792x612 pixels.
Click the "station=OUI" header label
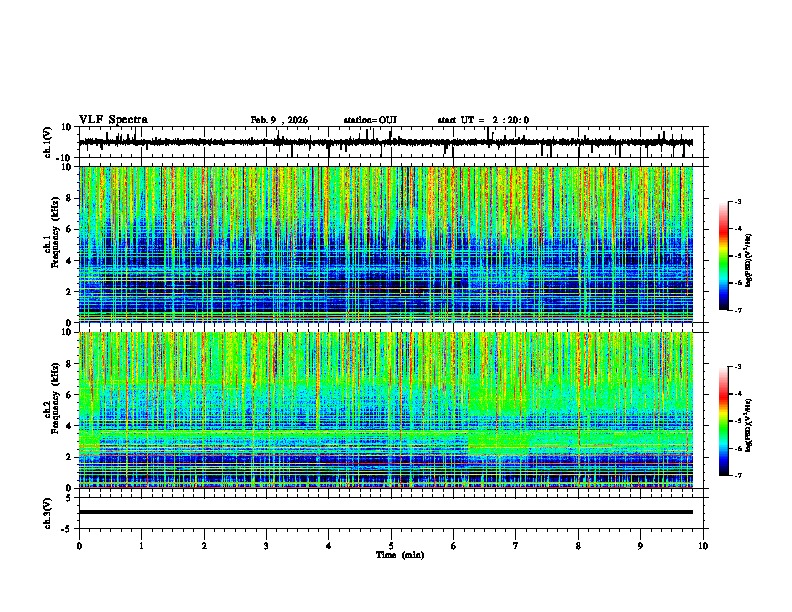tap(370, 120)
